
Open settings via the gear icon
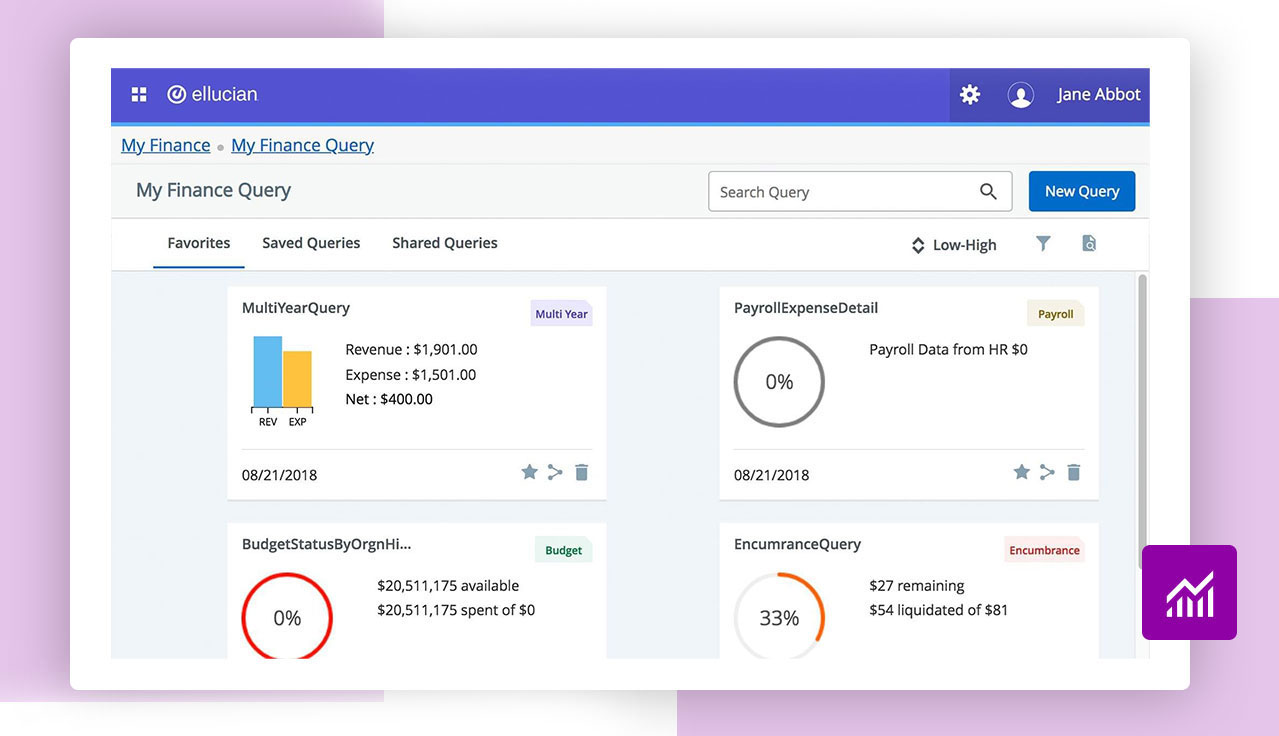tap(969, 94)
